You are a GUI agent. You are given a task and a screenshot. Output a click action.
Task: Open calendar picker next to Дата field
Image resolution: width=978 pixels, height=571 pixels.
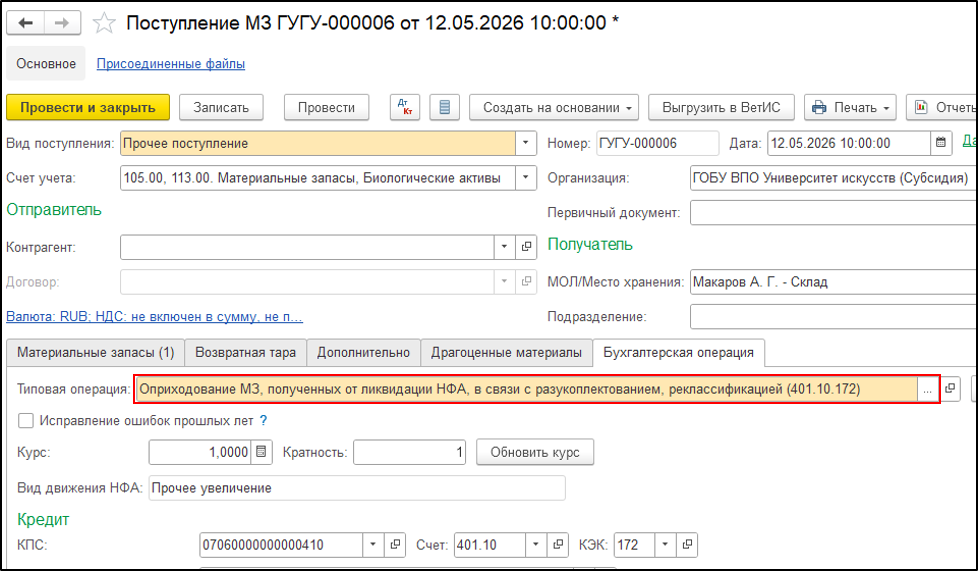coord(941,144)
